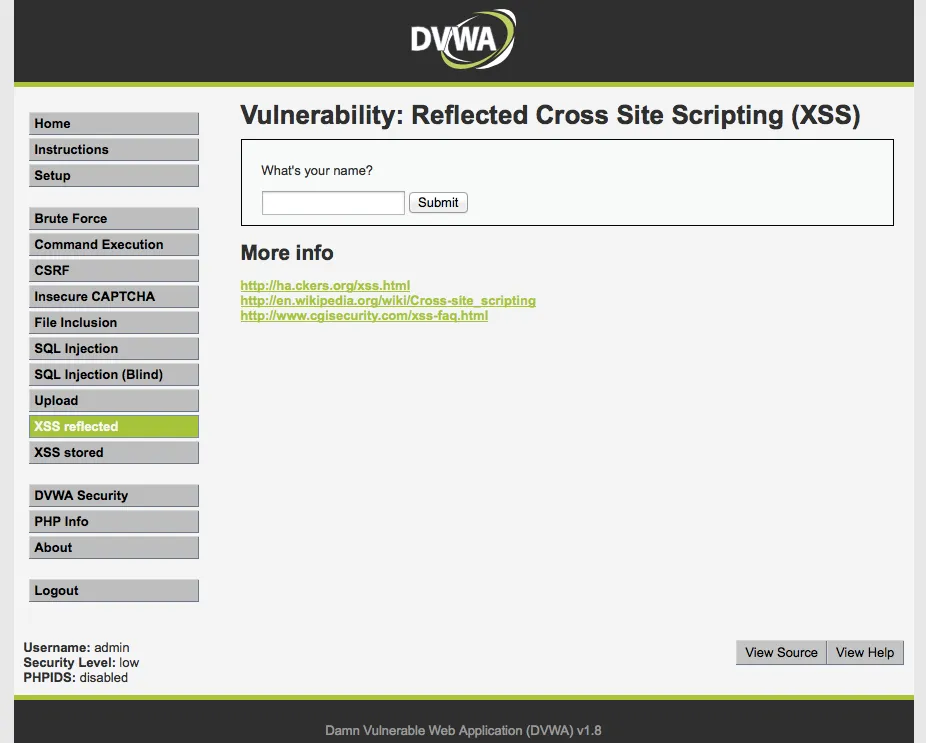Click the Logout button
Image resolution: width=926 pixels, height=743 pixels.
113,590
